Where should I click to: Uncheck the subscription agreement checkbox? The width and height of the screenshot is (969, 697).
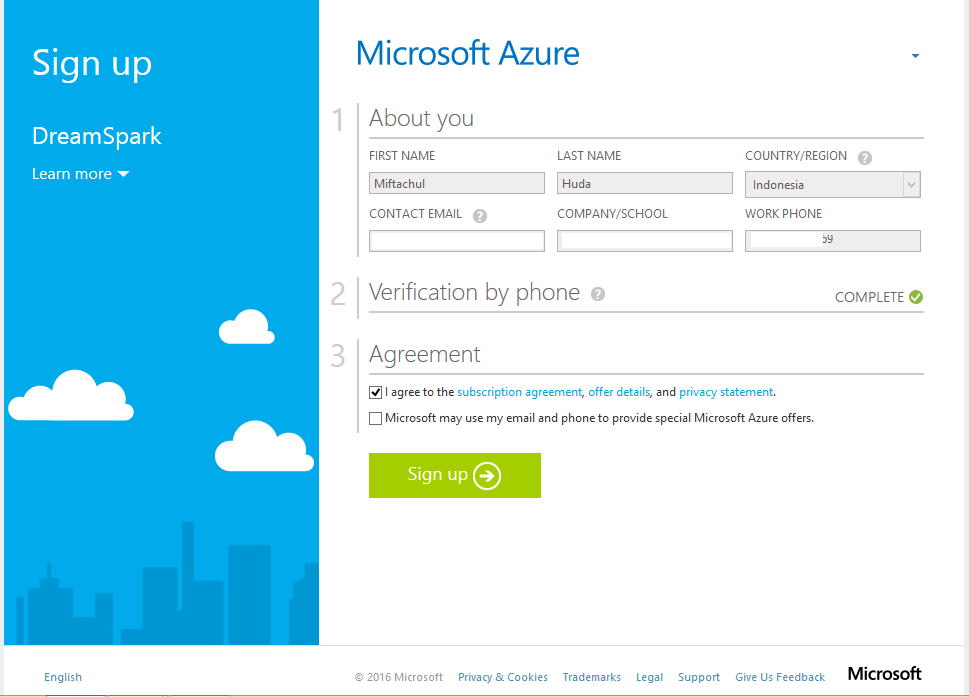(375, 392)
